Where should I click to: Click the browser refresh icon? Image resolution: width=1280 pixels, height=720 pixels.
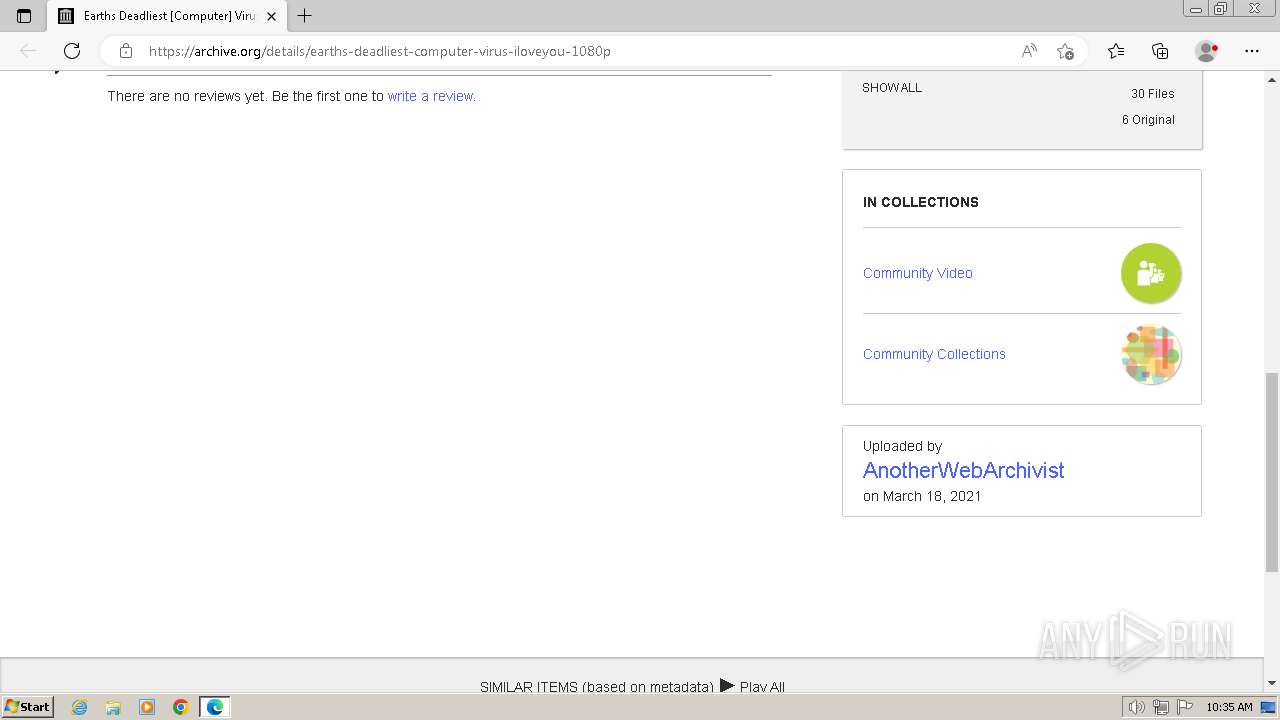pyautogui.click(x=72, y=51)
